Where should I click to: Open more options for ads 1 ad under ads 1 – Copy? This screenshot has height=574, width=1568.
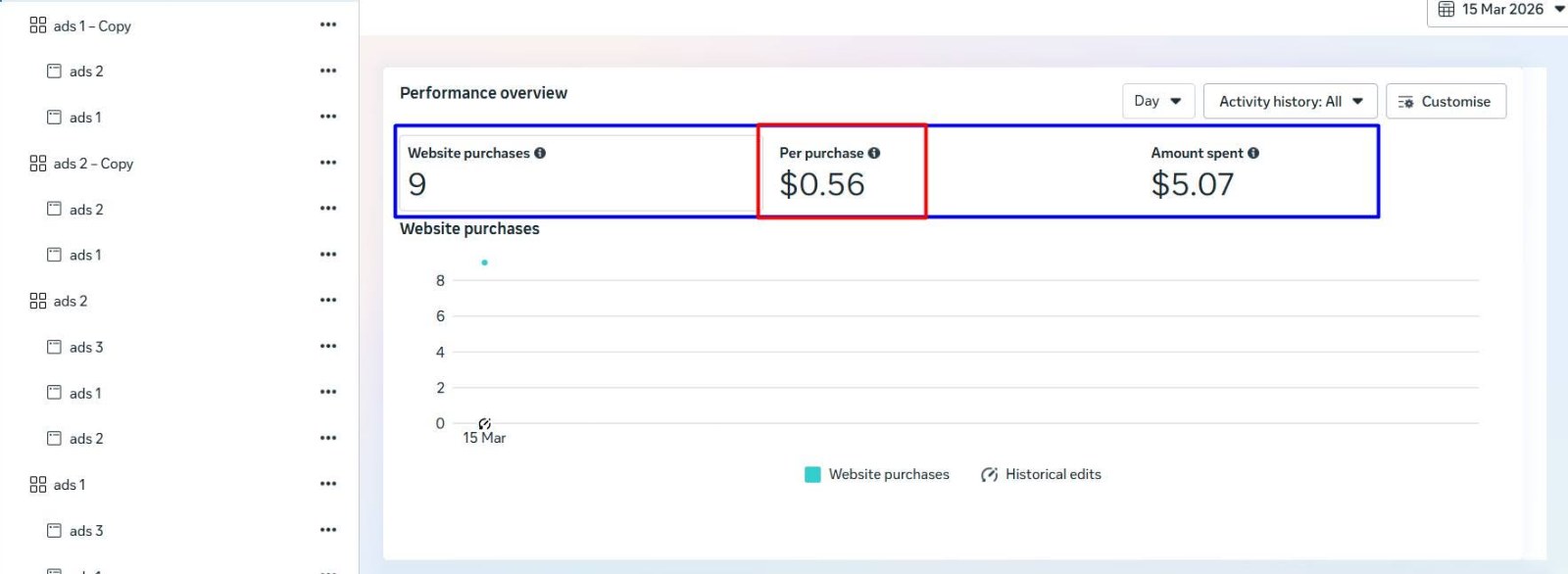tap(328, 117)
